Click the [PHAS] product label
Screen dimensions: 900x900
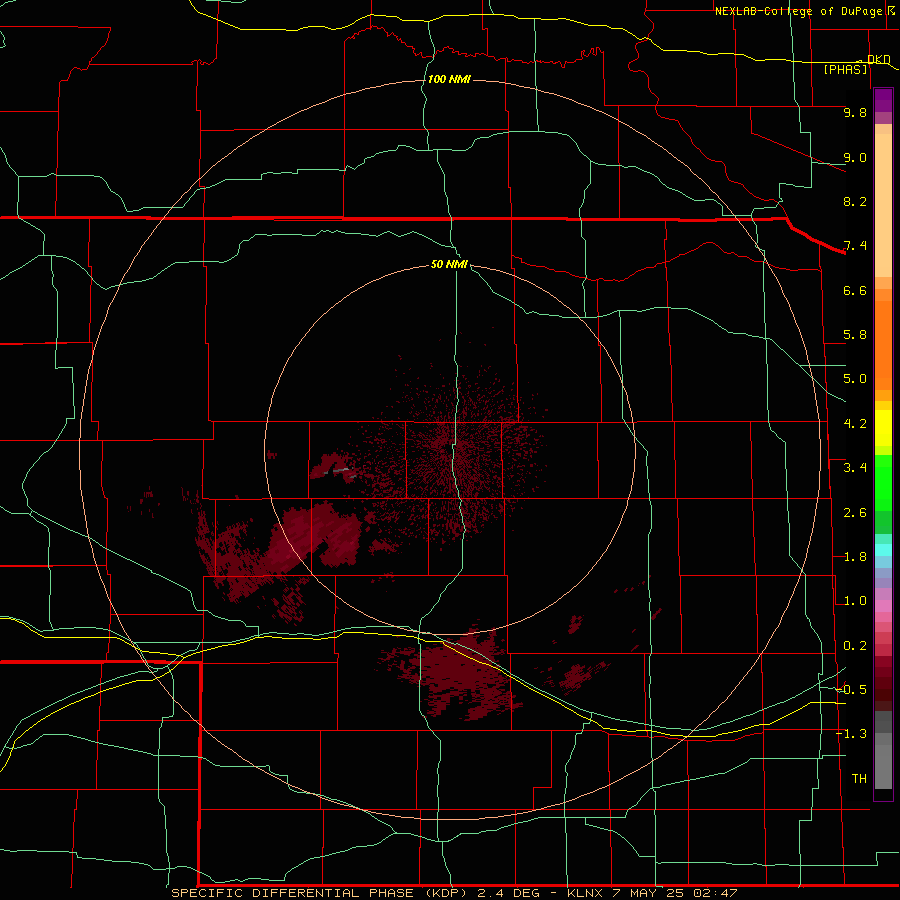pyautogui.click(x=846, y=69)
